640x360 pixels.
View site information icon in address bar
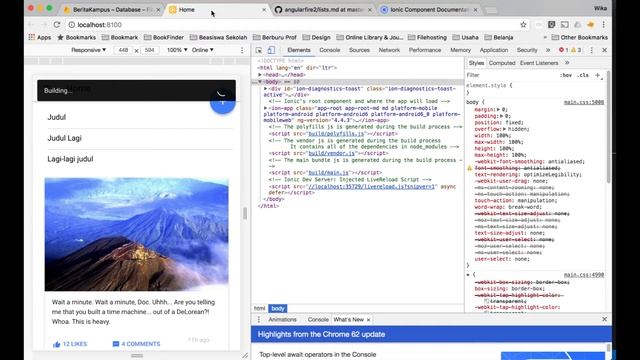point(71,25)
